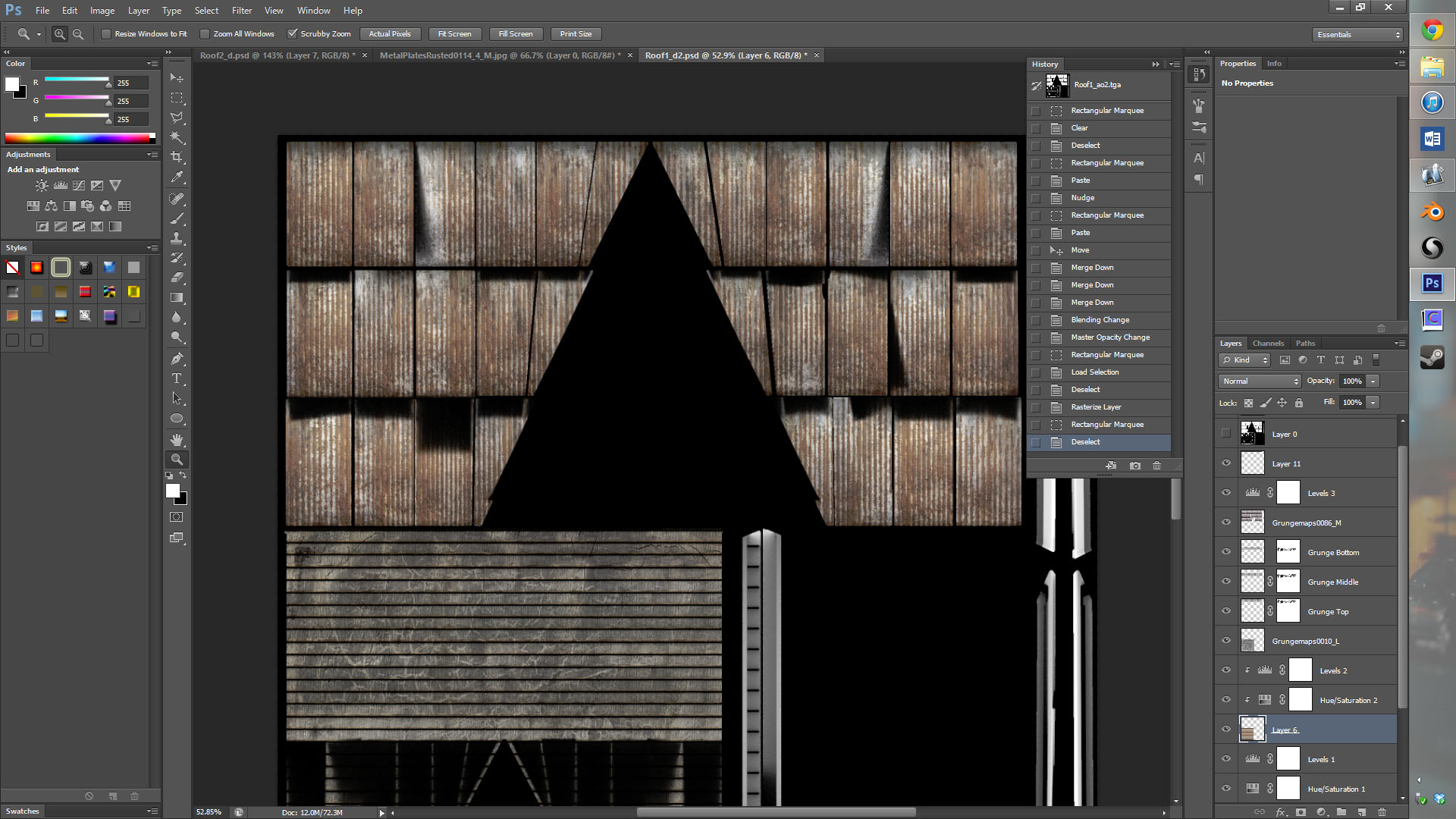The image size is (1456, 819).
Task: Switch to the Channels tab
Action: tap(1268, 344)
